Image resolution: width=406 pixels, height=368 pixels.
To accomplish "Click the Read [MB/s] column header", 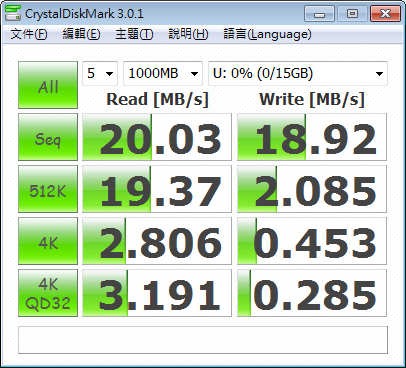I will [x=157, y=99].
